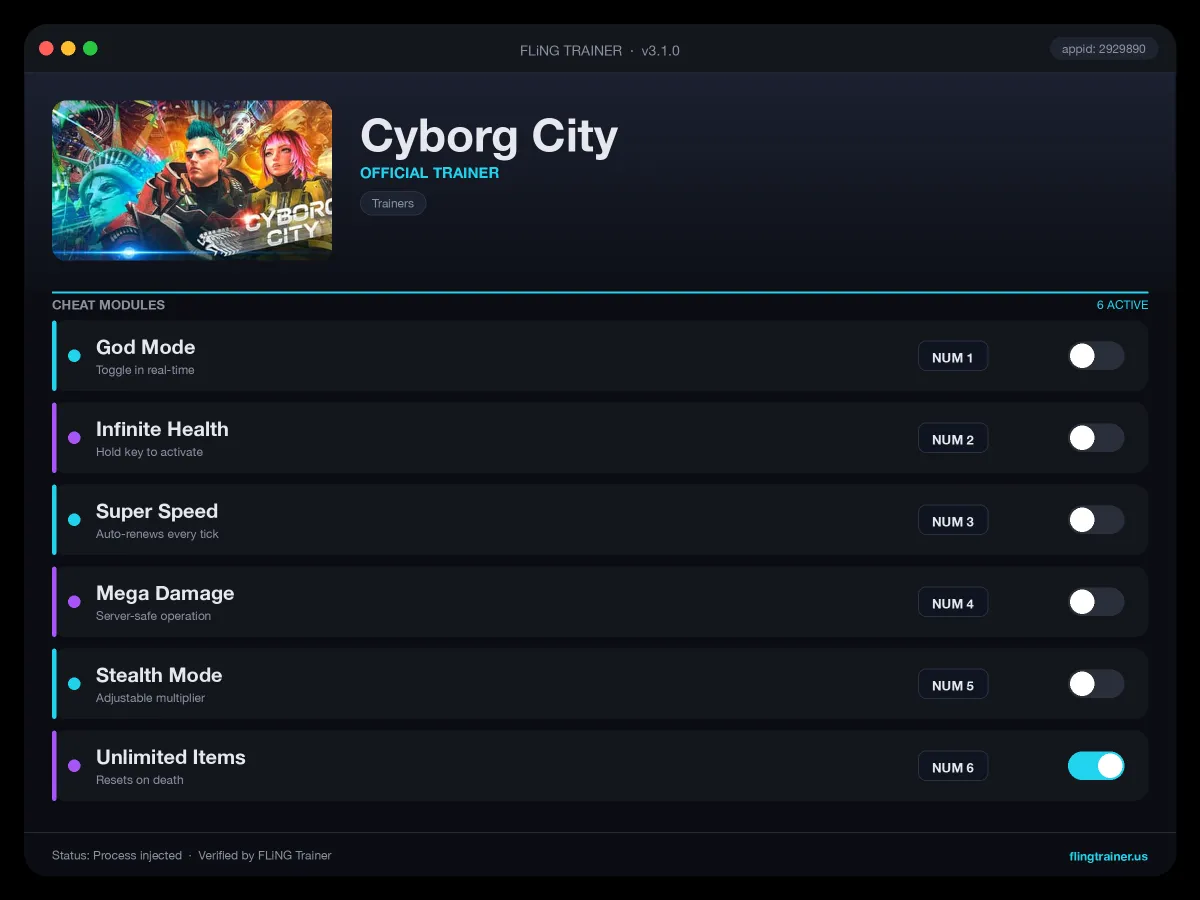This screenshot has width=1200, height=900.
Task: Click the cyan dot beside Super Speed
Action: [x=74, y=520]
